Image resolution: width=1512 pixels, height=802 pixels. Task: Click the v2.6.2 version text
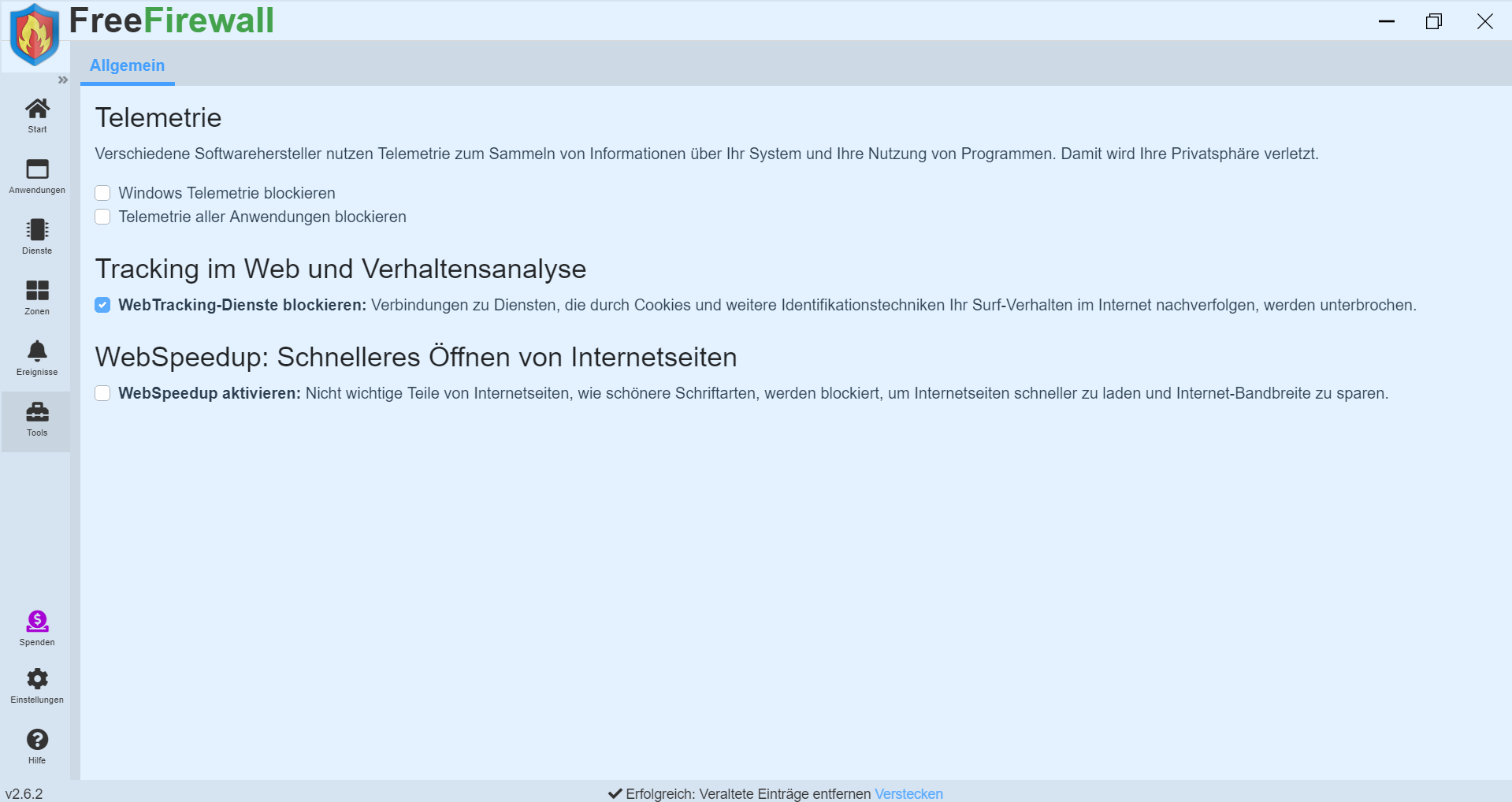pos(24,793)
